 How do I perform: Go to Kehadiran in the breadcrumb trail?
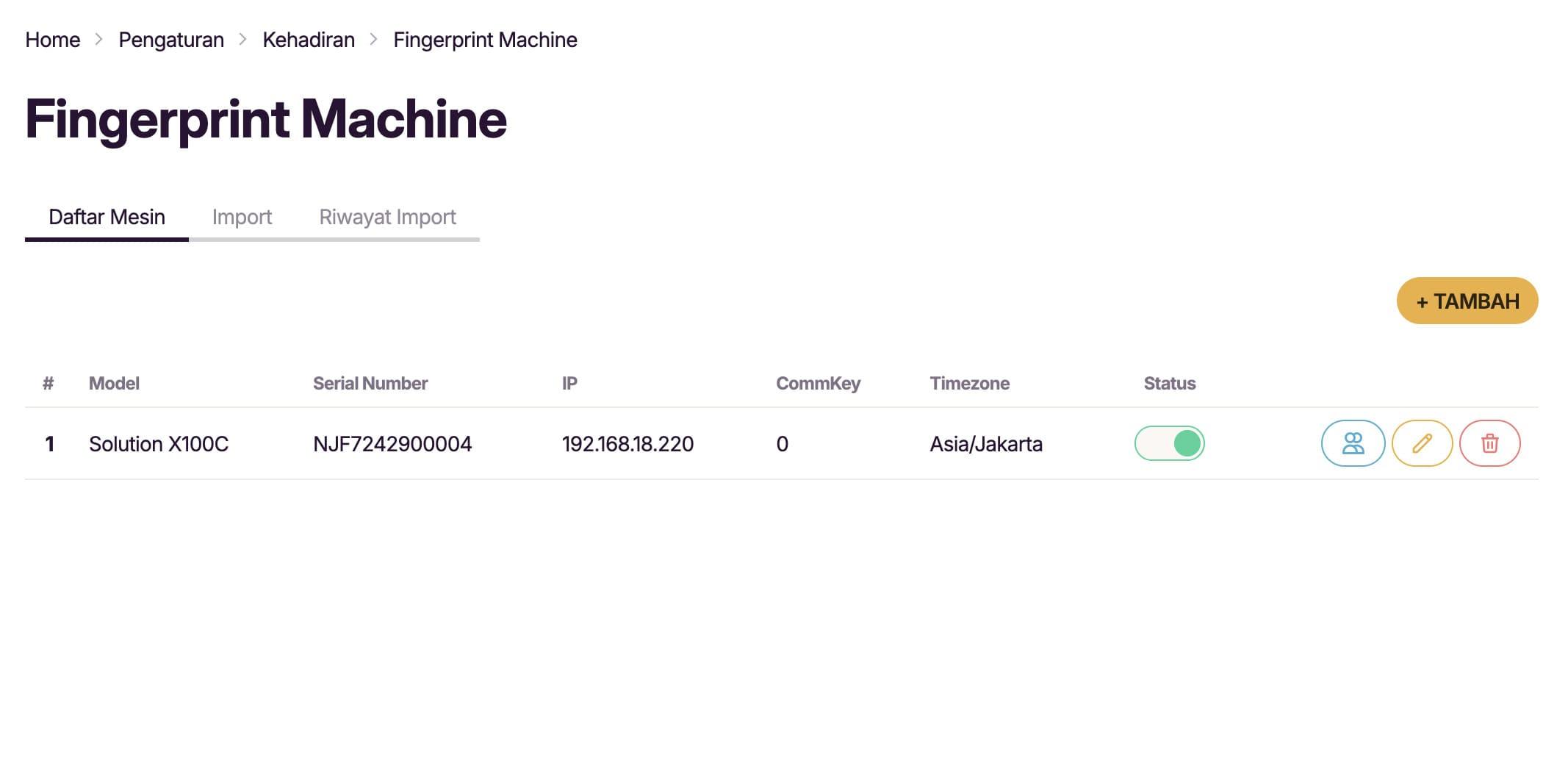point(308,40)
